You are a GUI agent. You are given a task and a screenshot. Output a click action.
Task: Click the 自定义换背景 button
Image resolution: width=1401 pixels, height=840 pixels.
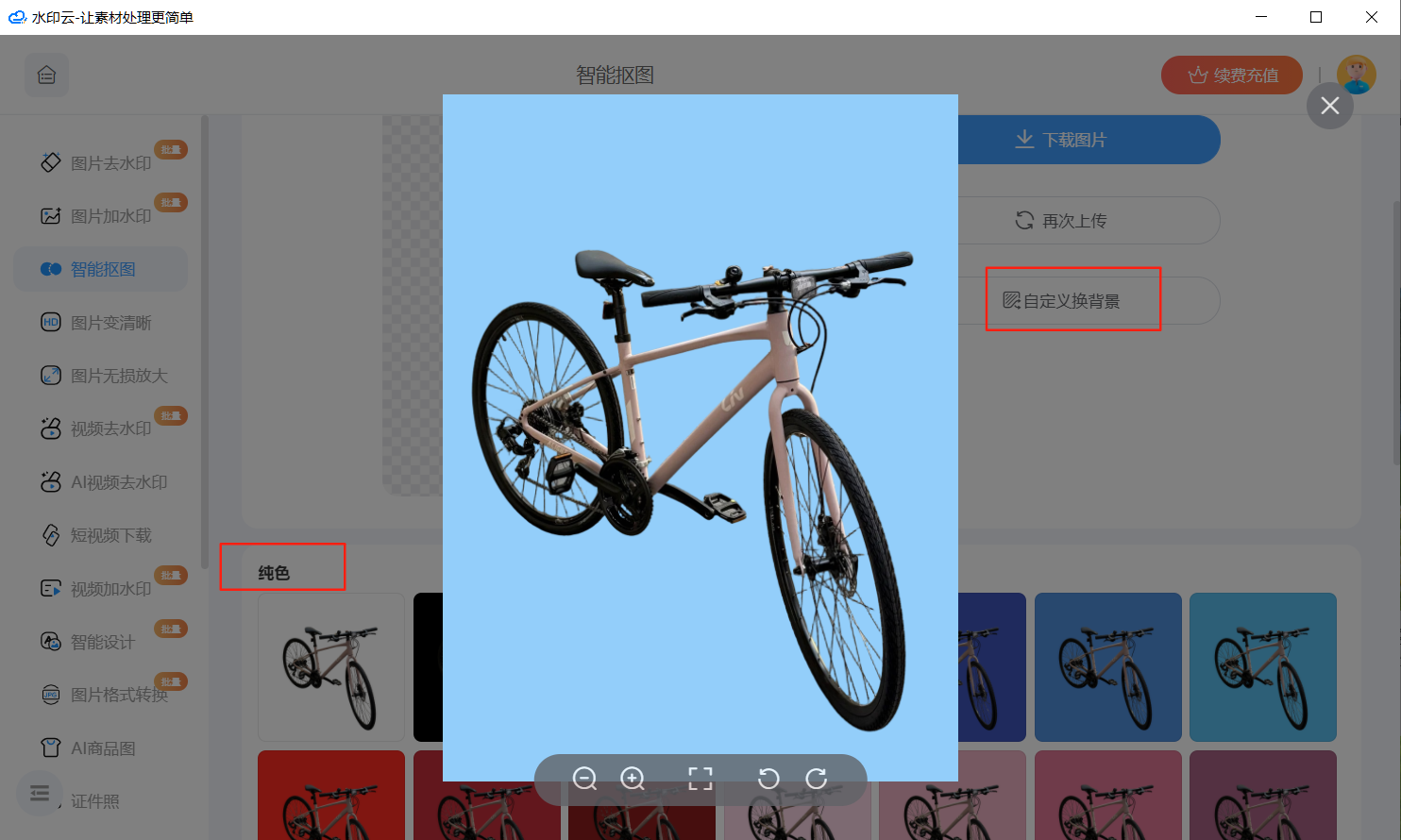pos(1089,301)
